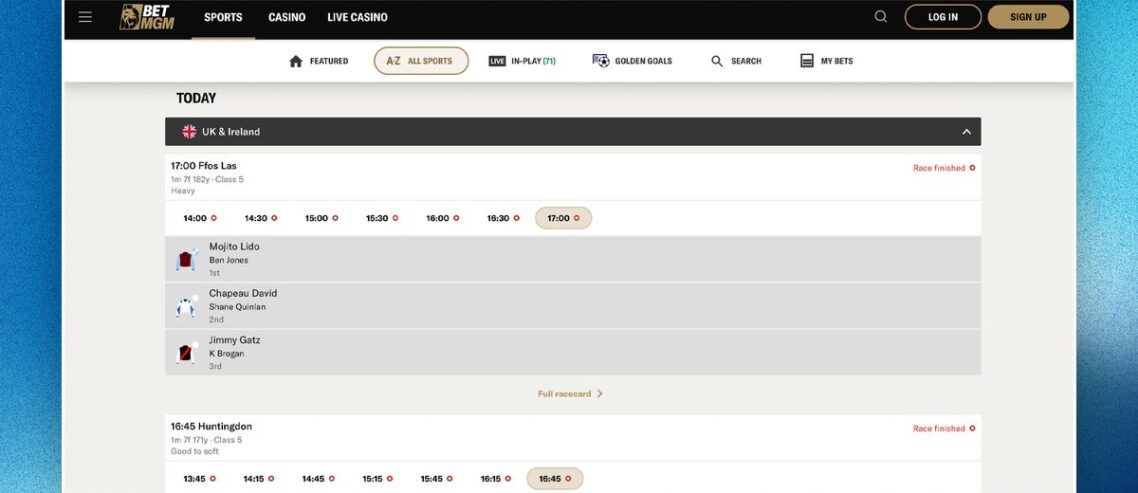Image resolution: width=1138 pixels, height=493 pixels.
Task: Open the Golden Goals football icon
Action: click(x=601, y=61)
